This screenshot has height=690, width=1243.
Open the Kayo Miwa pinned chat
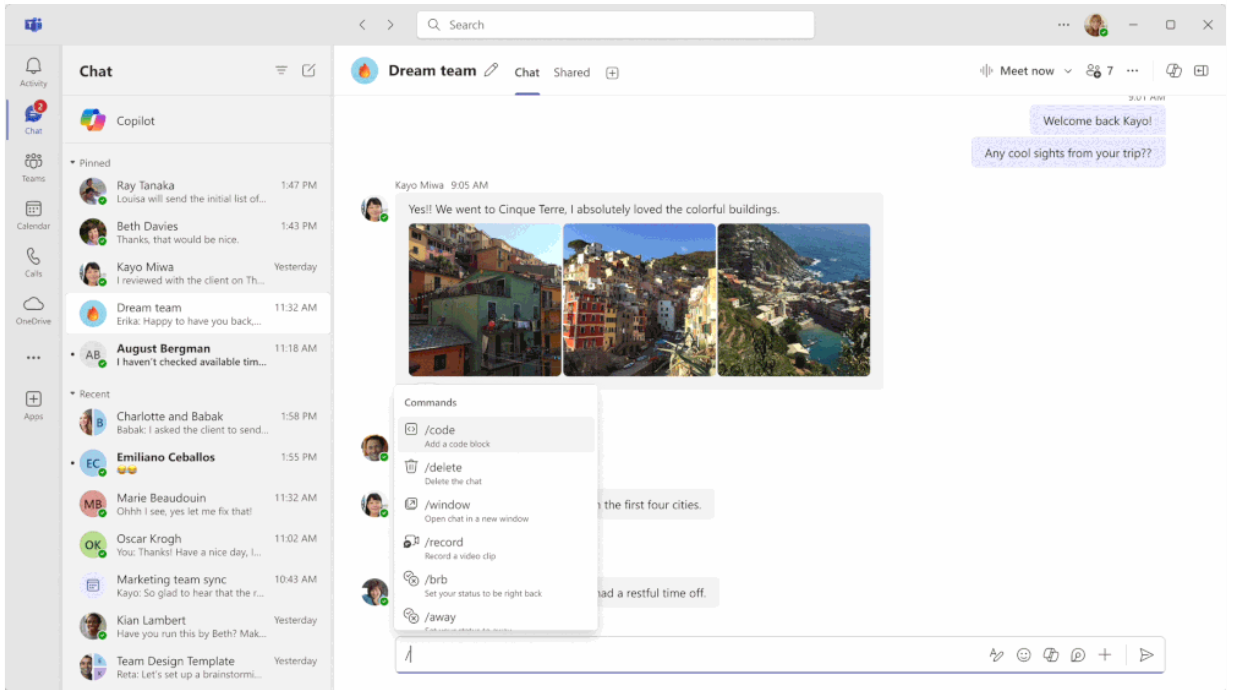point(197,273)
